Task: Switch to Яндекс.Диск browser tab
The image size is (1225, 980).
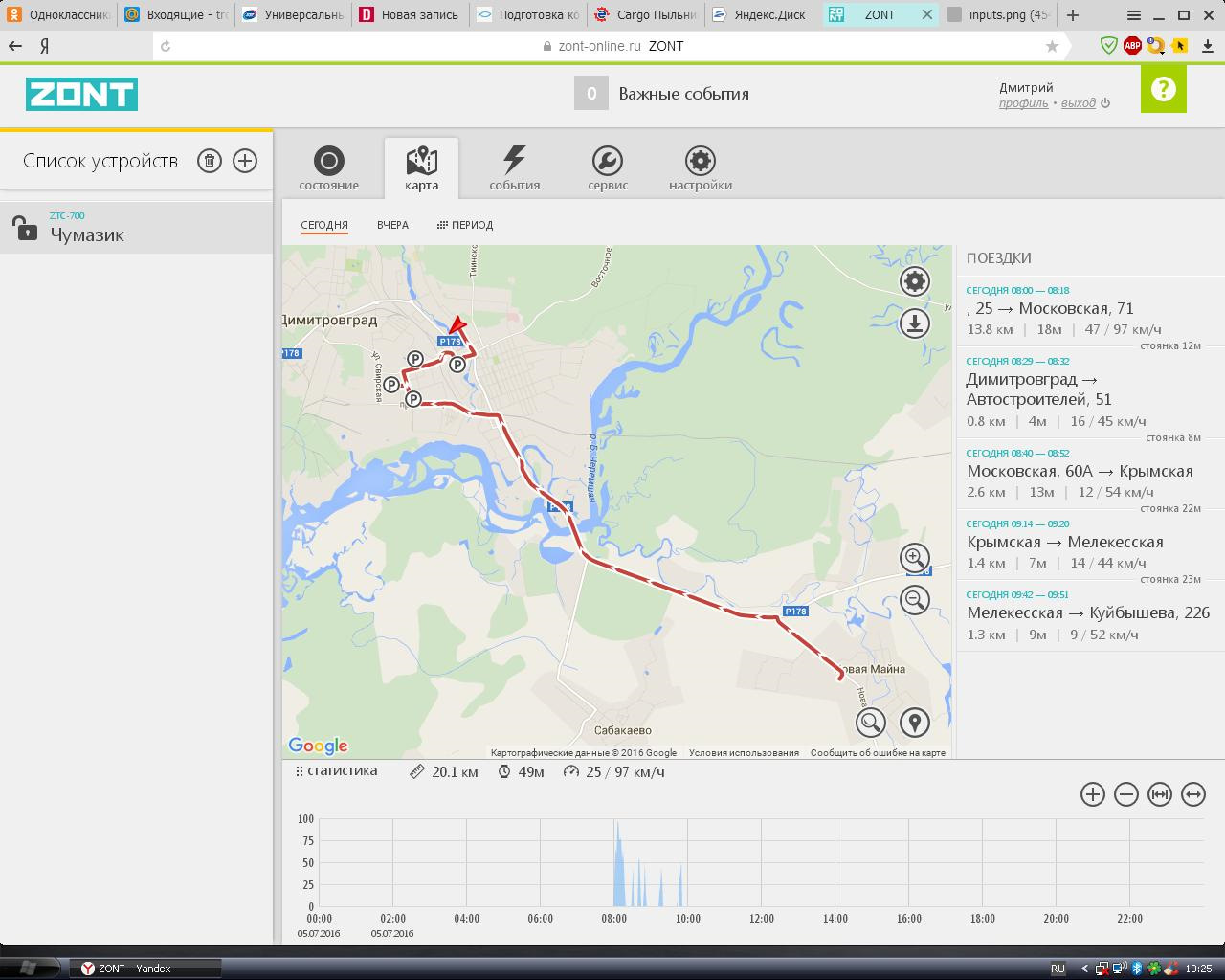Action: click(764, 15)
